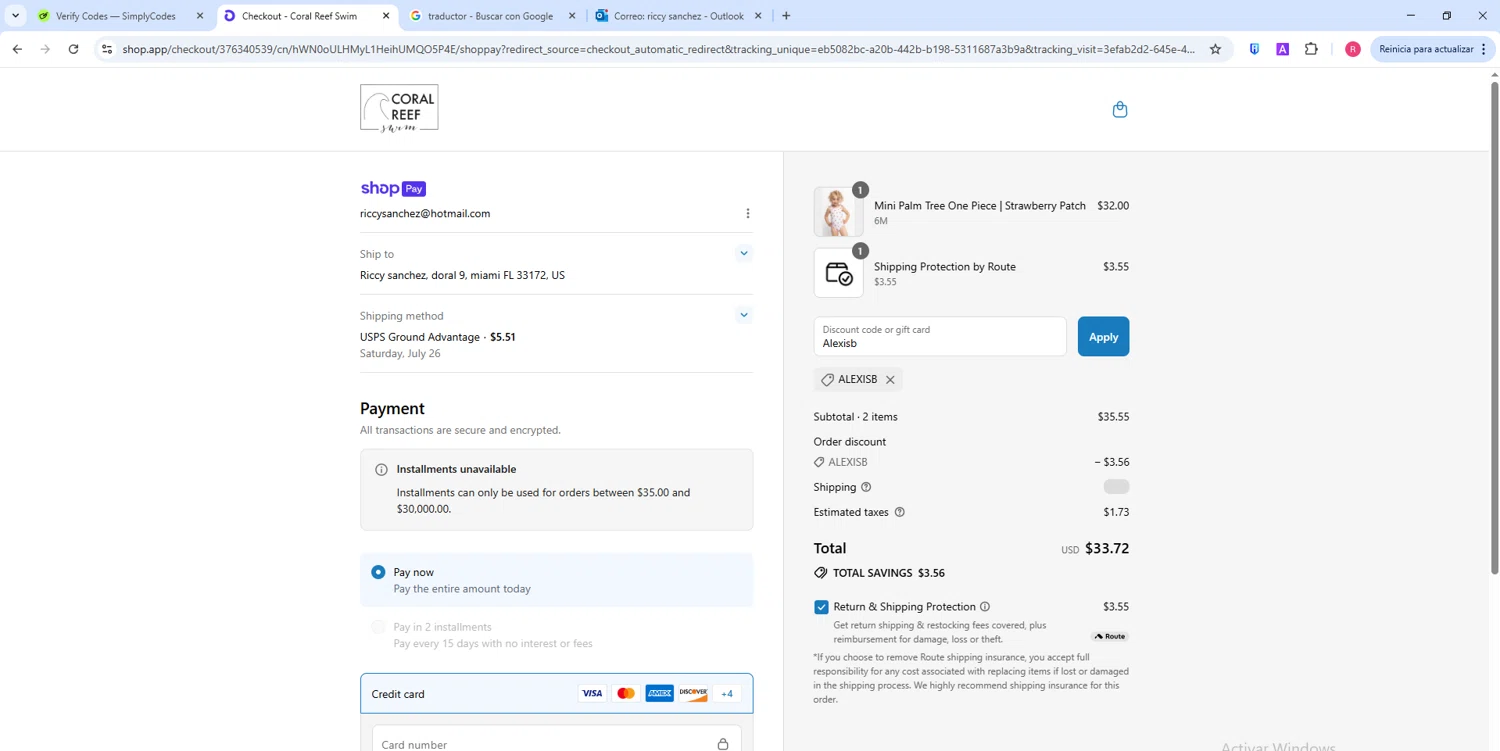Open the Chrome three-dot menu
Image resolution: width=1500 pixels, height=751 pixels.
[x=1483, y=49]
